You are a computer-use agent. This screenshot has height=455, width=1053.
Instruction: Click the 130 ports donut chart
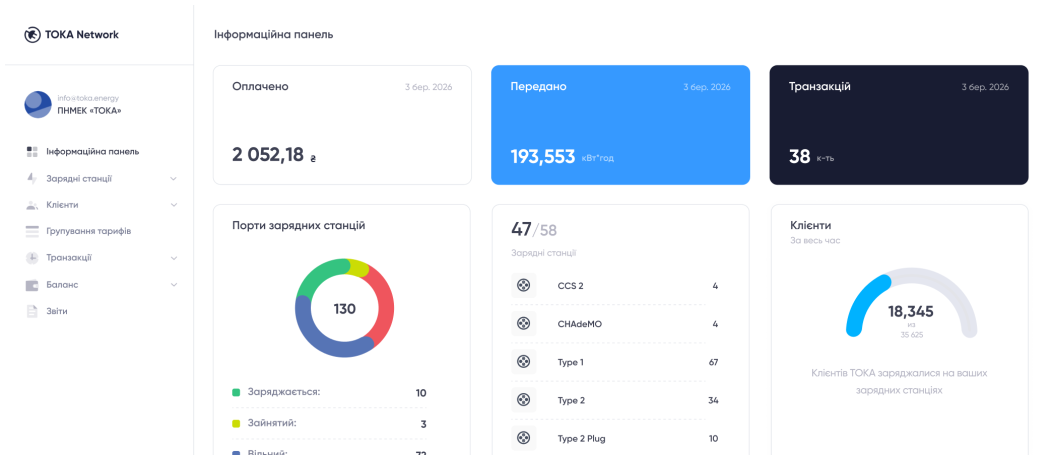click(x=345, y=308)
